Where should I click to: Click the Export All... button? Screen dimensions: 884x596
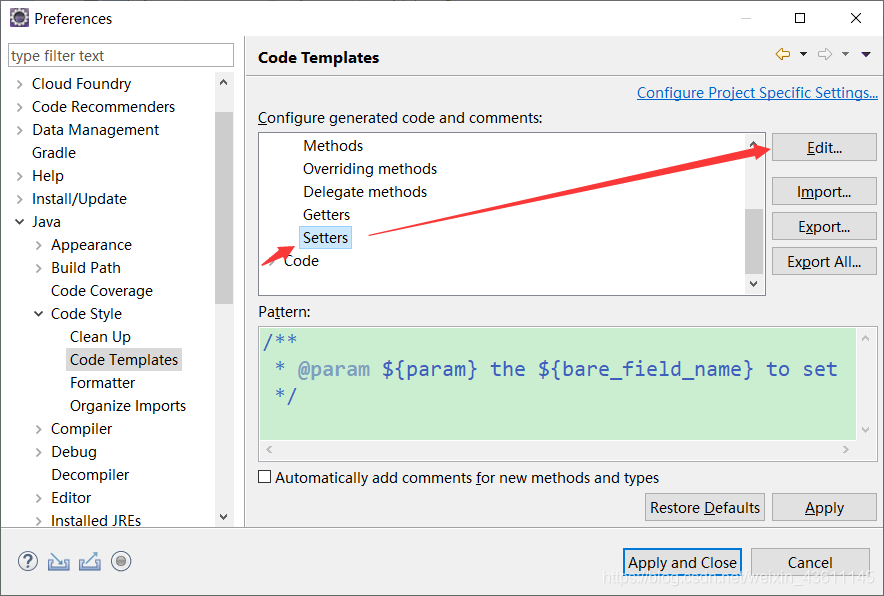click(824, 262)
